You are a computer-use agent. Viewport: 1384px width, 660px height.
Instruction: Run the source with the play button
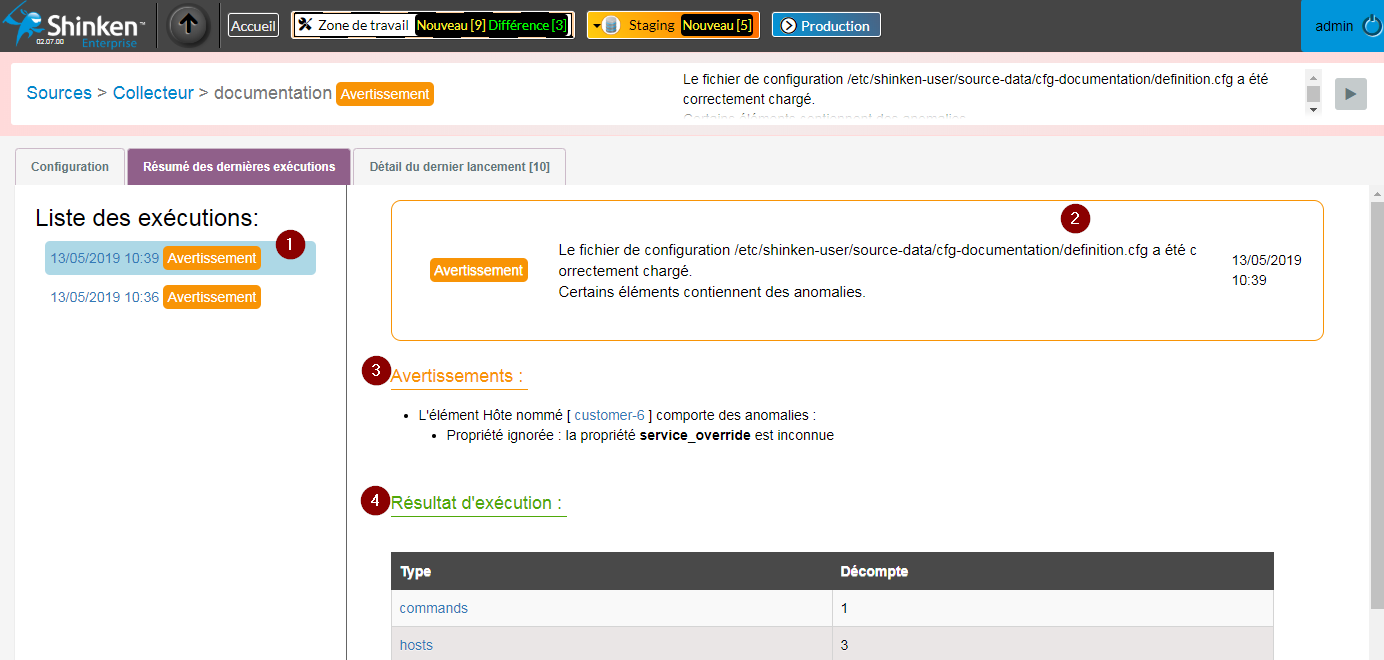[x=1350, y=93]
